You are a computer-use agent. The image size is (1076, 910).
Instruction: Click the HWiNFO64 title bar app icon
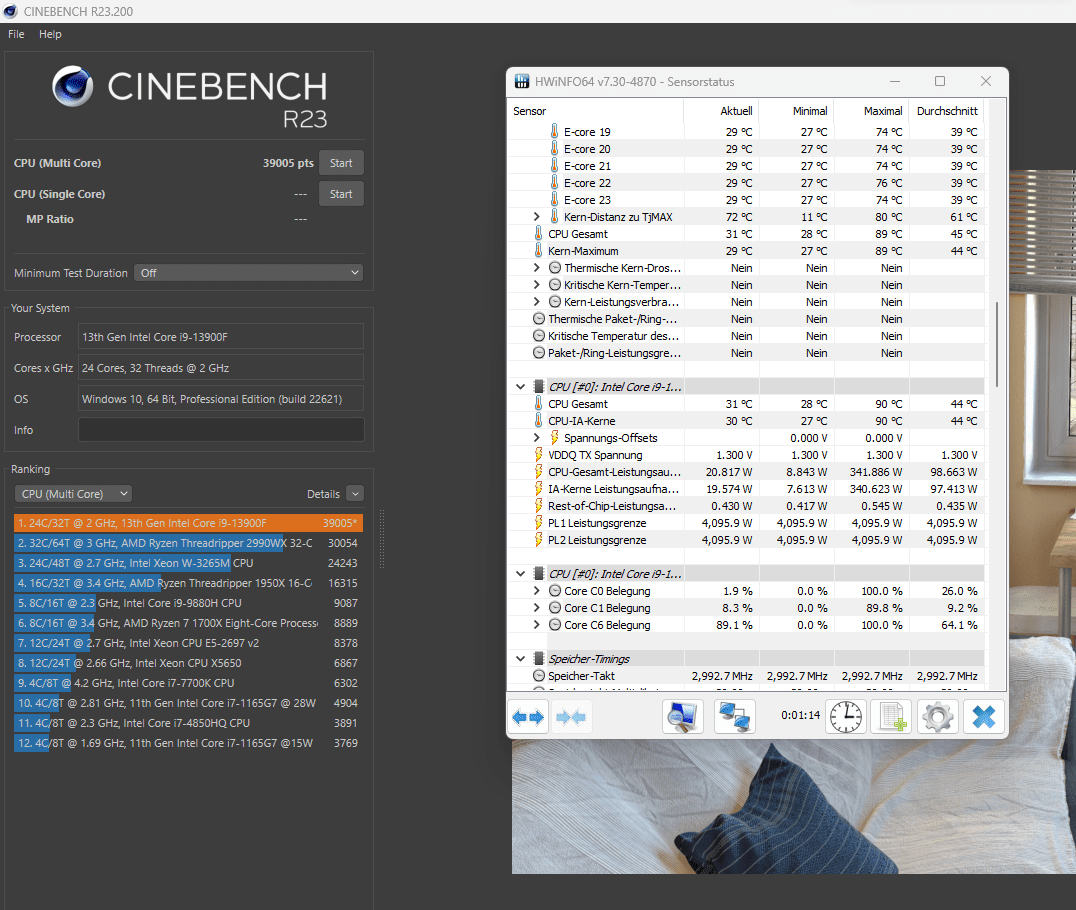pyautogui.click(x=522, y=82)
